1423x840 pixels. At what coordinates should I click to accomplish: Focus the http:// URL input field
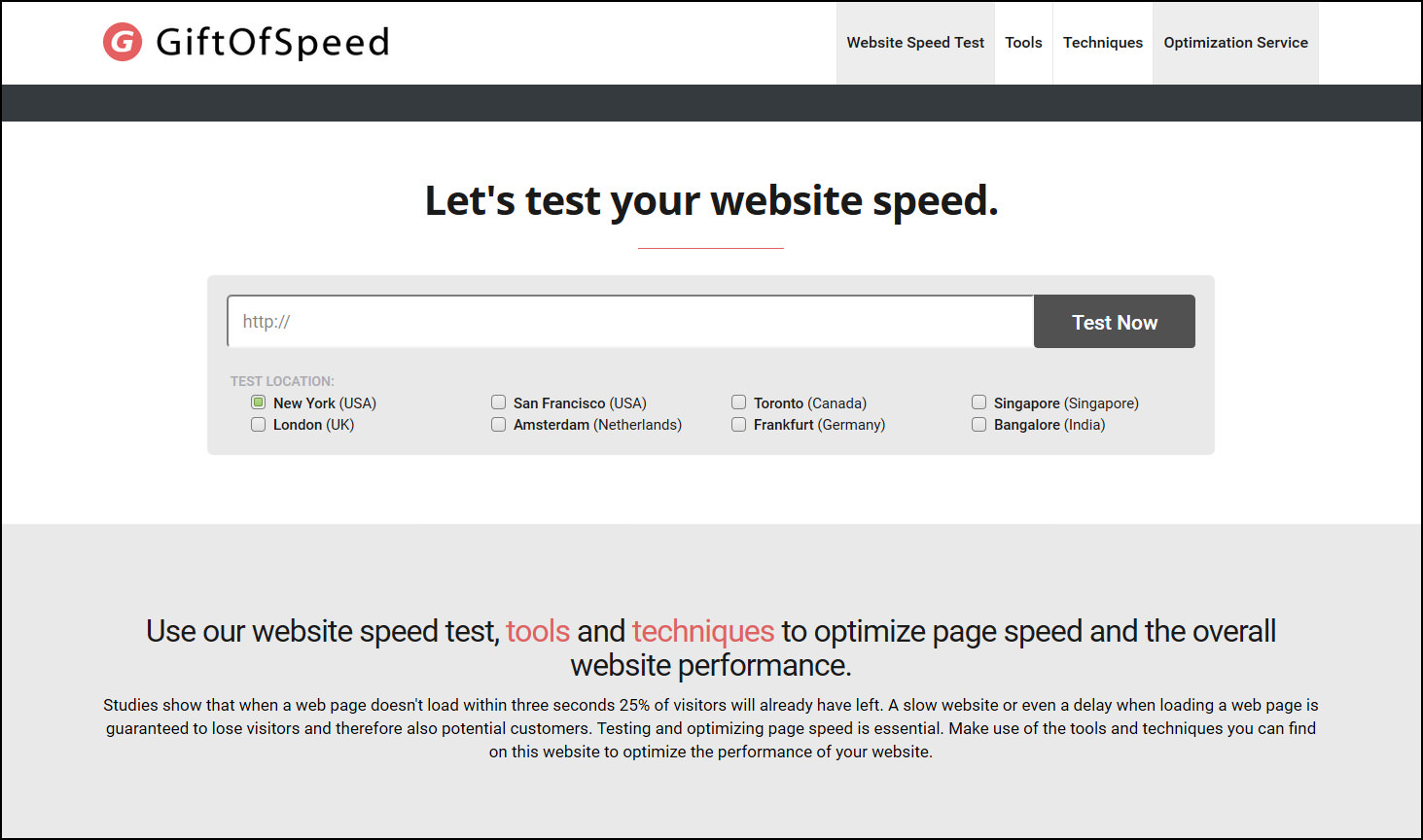pyautogui.click(x=630, y=322)
